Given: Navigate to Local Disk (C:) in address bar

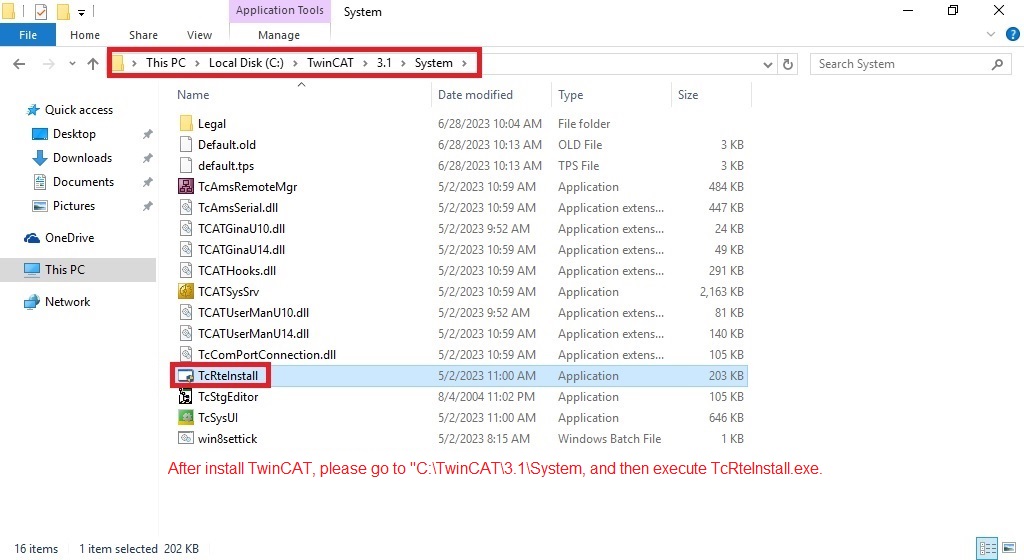Looking at the screenshot, I should coord(246,63).
